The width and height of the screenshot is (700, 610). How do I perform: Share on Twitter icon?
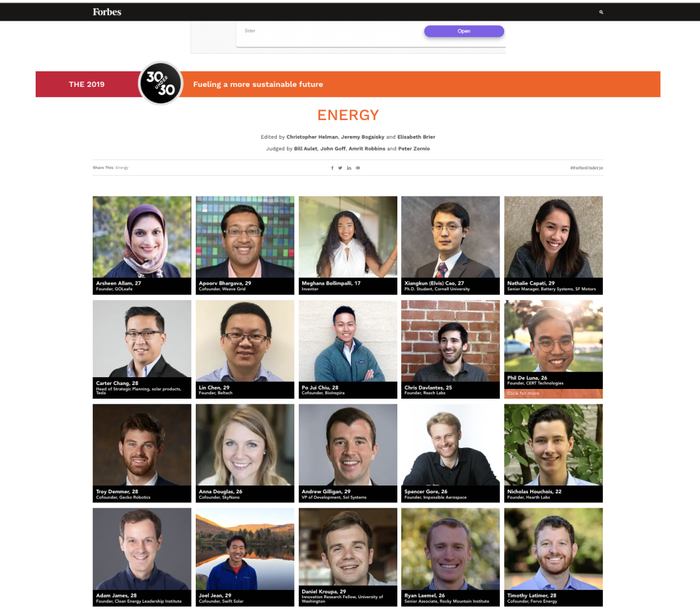pyautogui.click(x=340, y=168)
